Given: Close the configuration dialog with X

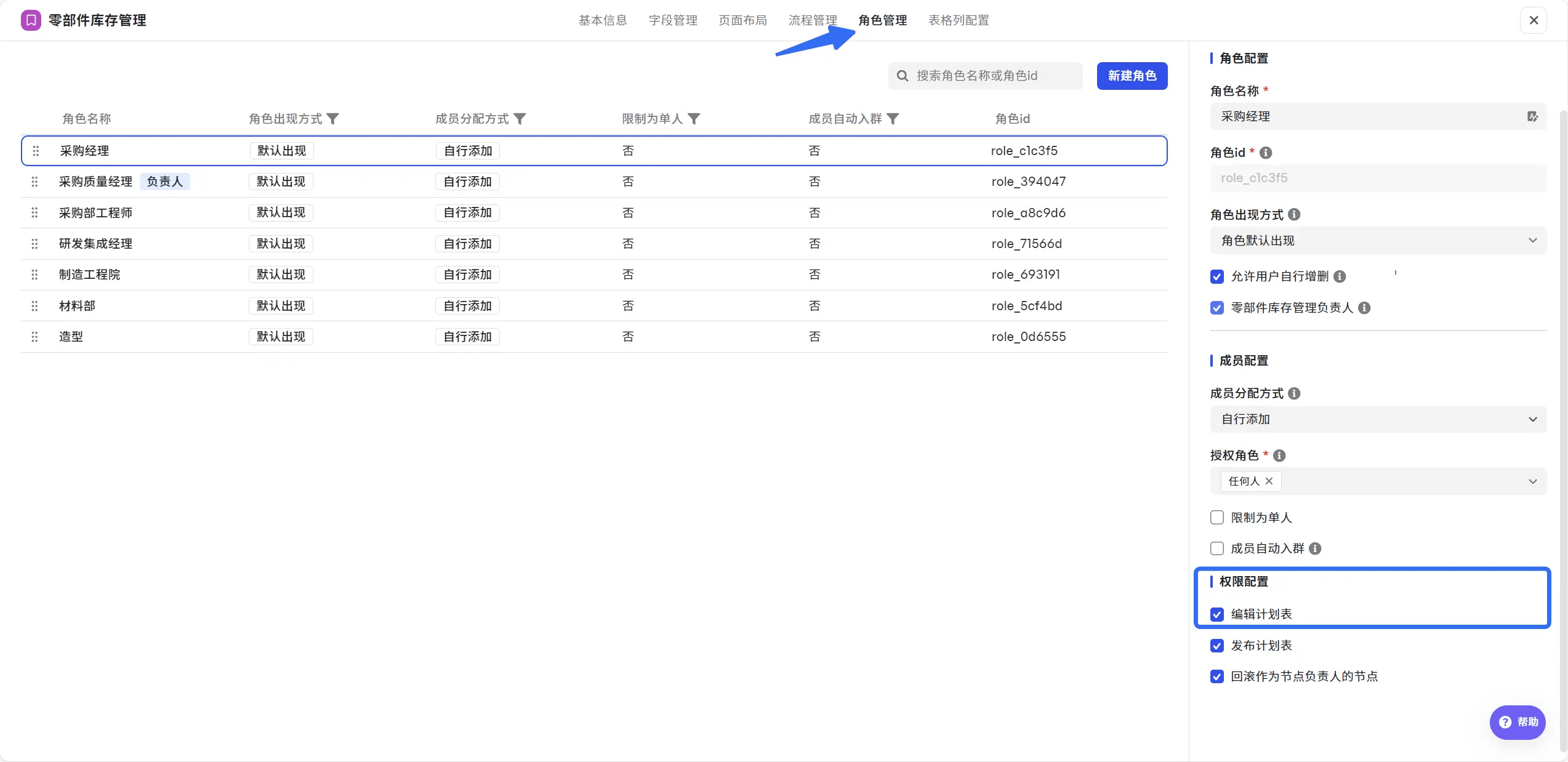Looking at the screenshot, I should click(1534, 20).
